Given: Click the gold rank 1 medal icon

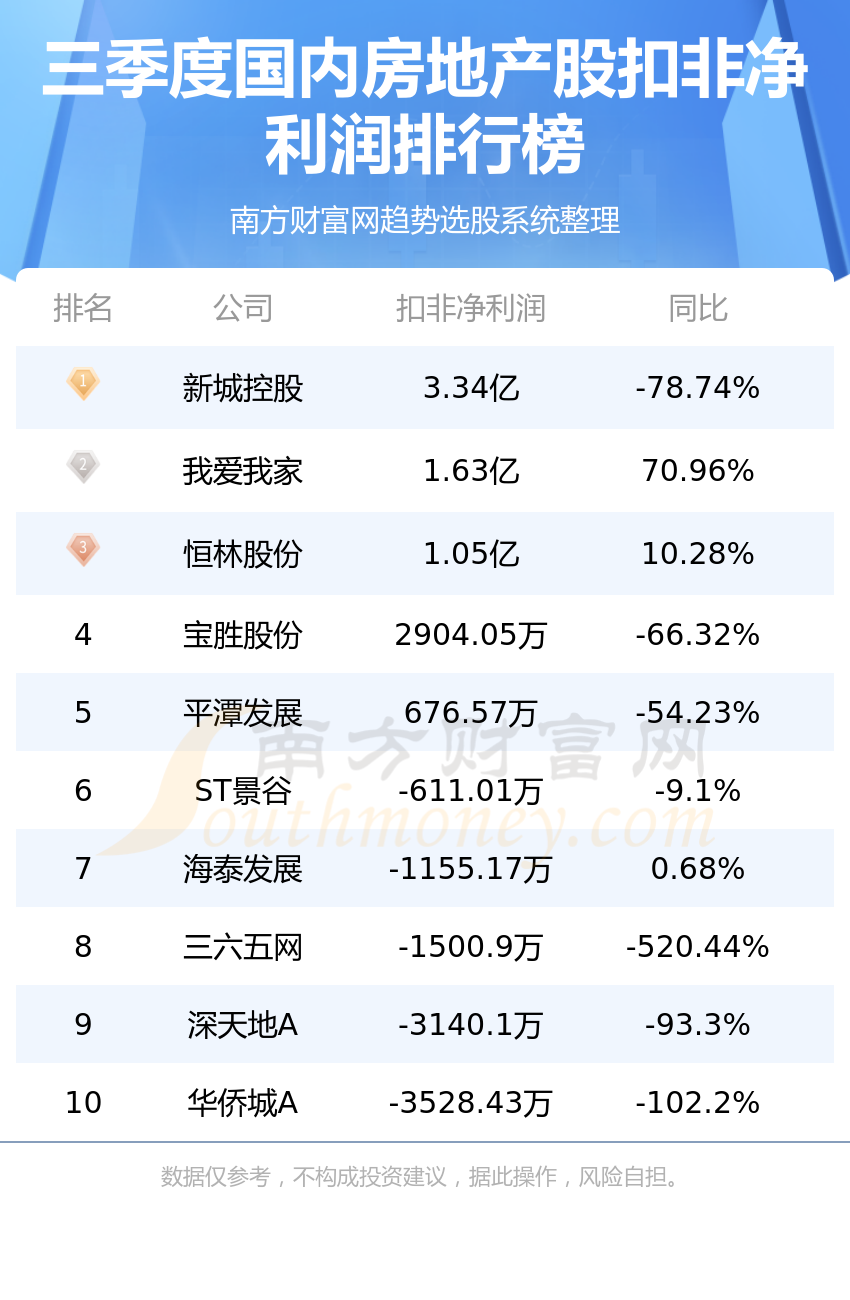Looking at the screenshot, I should click(83, 384).
